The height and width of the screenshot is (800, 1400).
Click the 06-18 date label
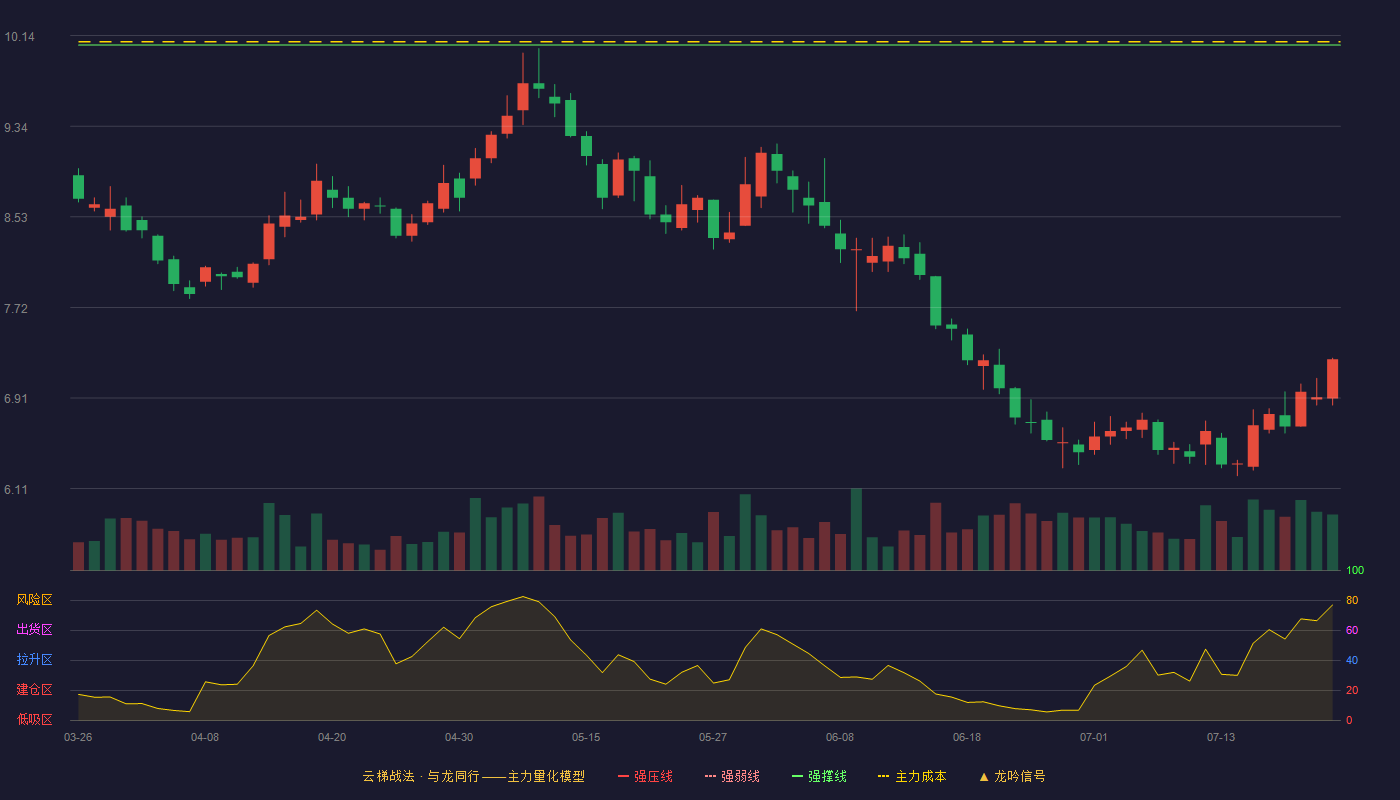[967, 737]
